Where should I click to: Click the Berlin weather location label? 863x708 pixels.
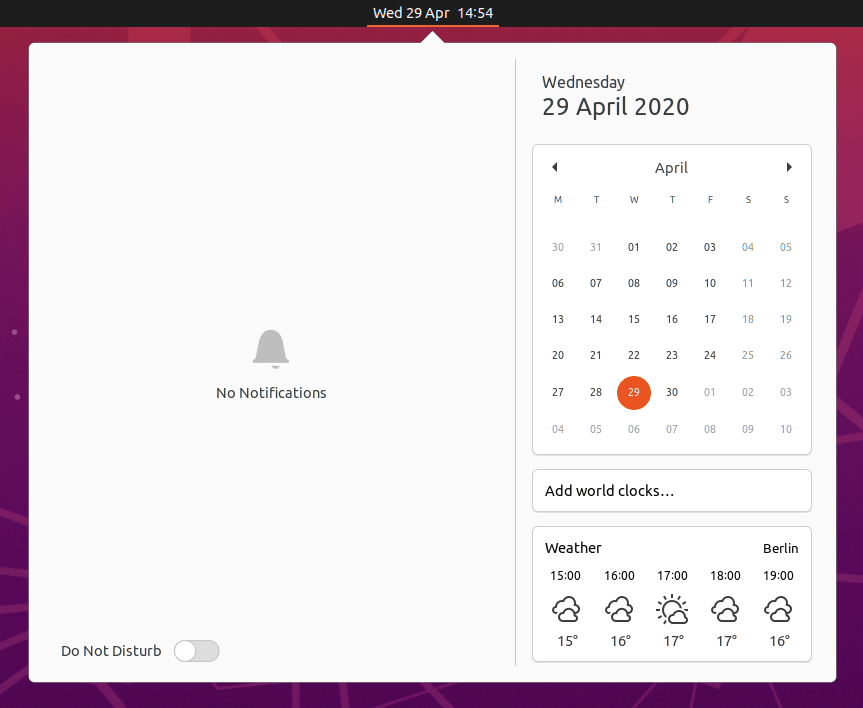tap(780, 548)
